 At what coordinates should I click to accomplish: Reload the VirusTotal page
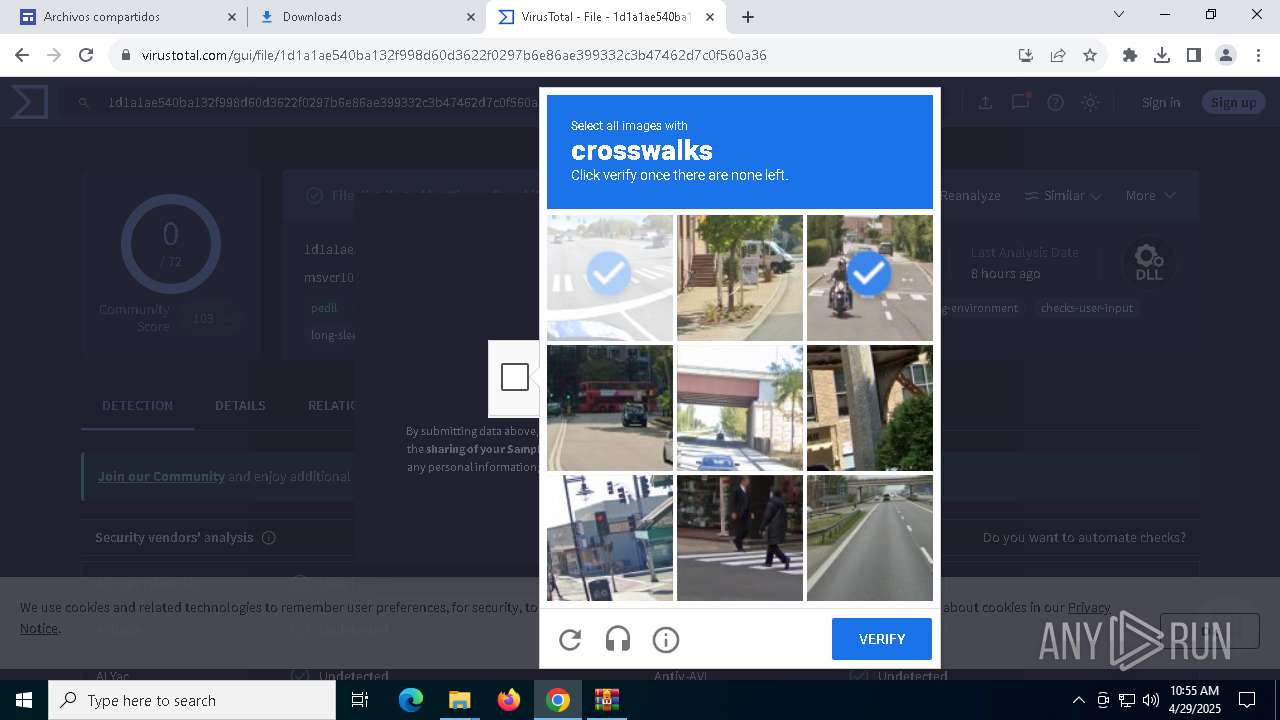(86, 55)
